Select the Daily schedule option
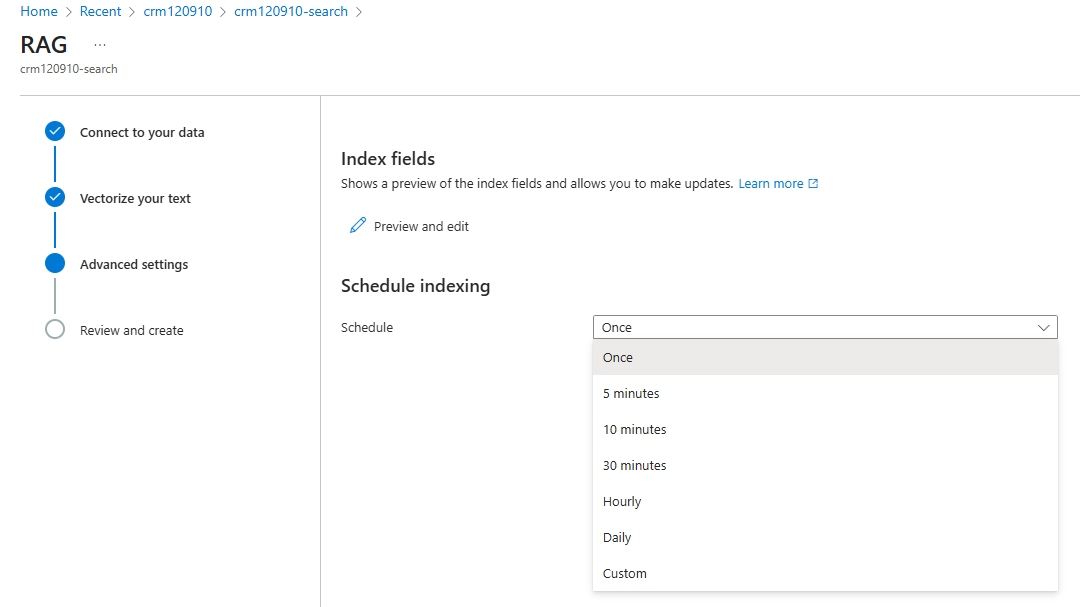The image size is (1080, 607). [825, 537]
